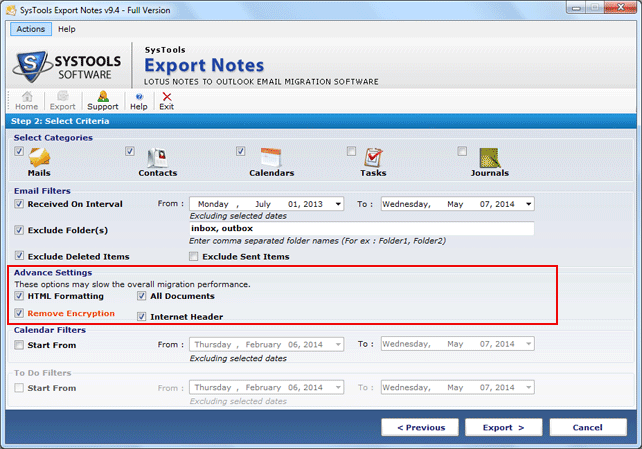Toggle the Exclude Folder(s) checkbox
642x449 pixels.
coord(19,230)
